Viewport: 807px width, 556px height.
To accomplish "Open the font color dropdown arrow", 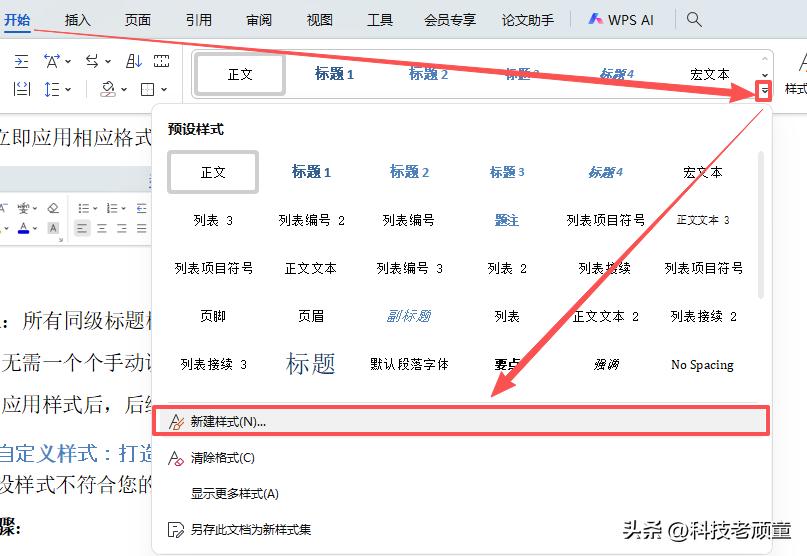I will point(35,228).
